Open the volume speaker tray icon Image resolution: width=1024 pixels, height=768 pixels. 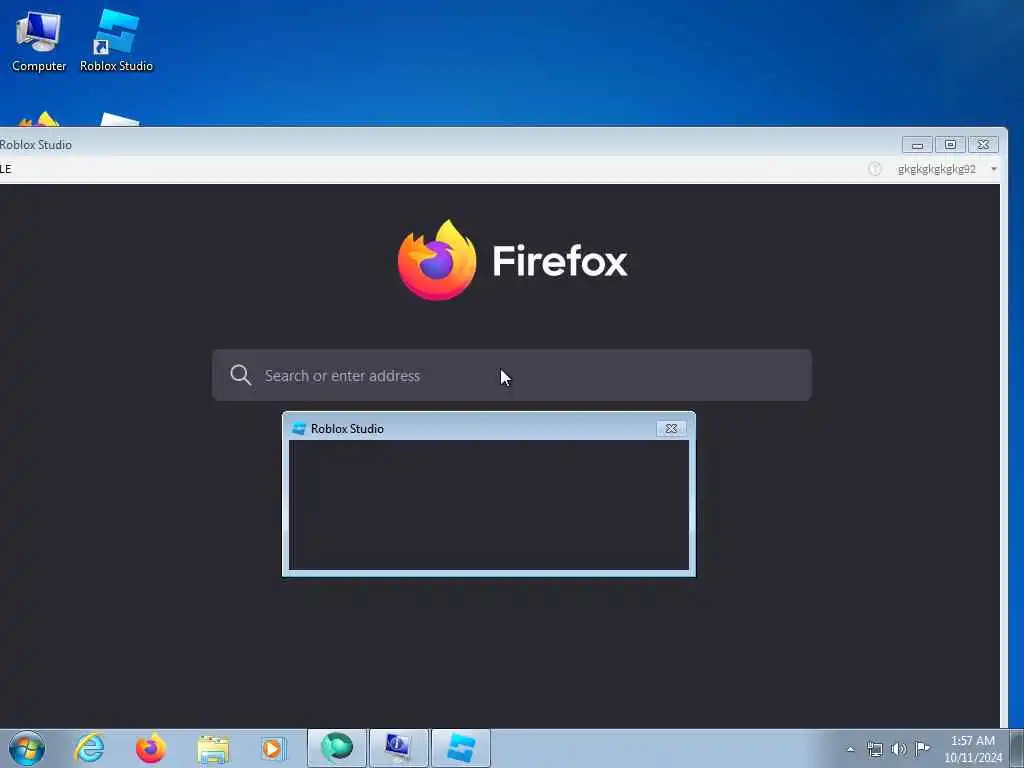pos(899,749)
